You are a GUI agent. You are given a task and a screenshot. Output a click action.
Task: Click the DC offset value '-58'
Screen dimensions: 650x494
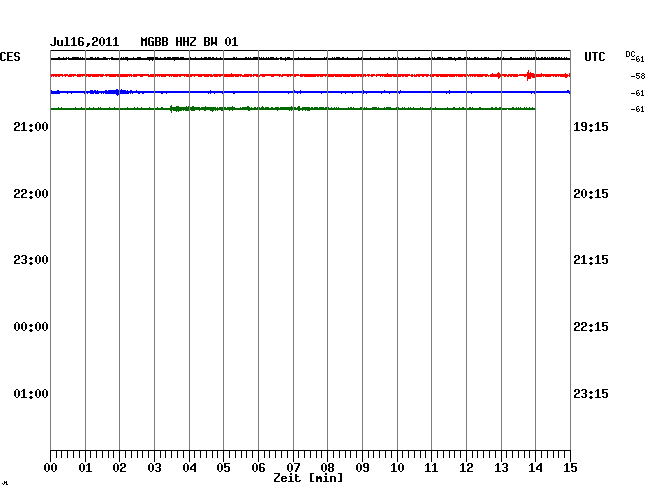[638, 76]
